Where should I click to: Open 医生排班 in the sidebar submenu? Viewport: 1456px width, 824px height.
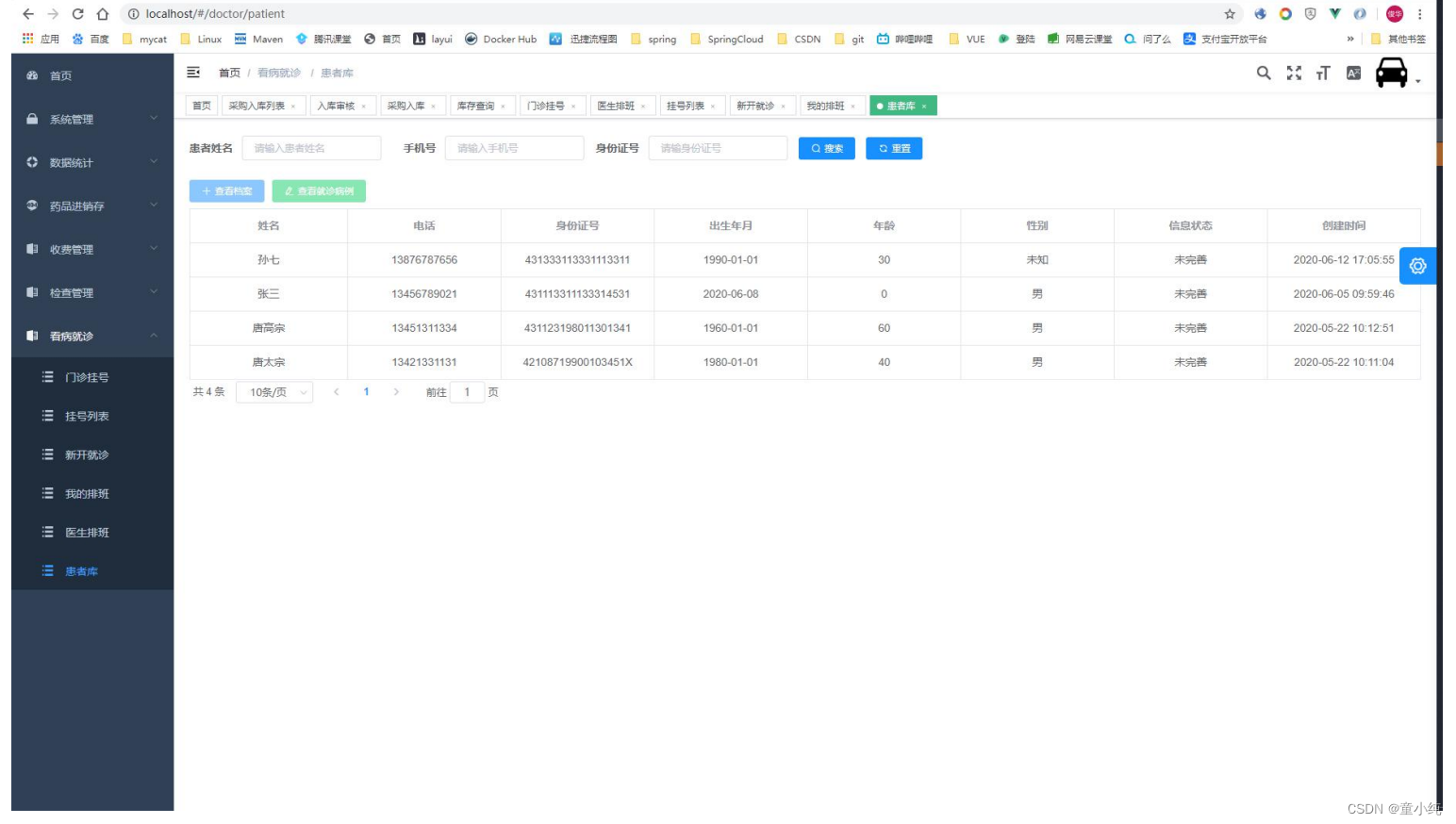92,532
